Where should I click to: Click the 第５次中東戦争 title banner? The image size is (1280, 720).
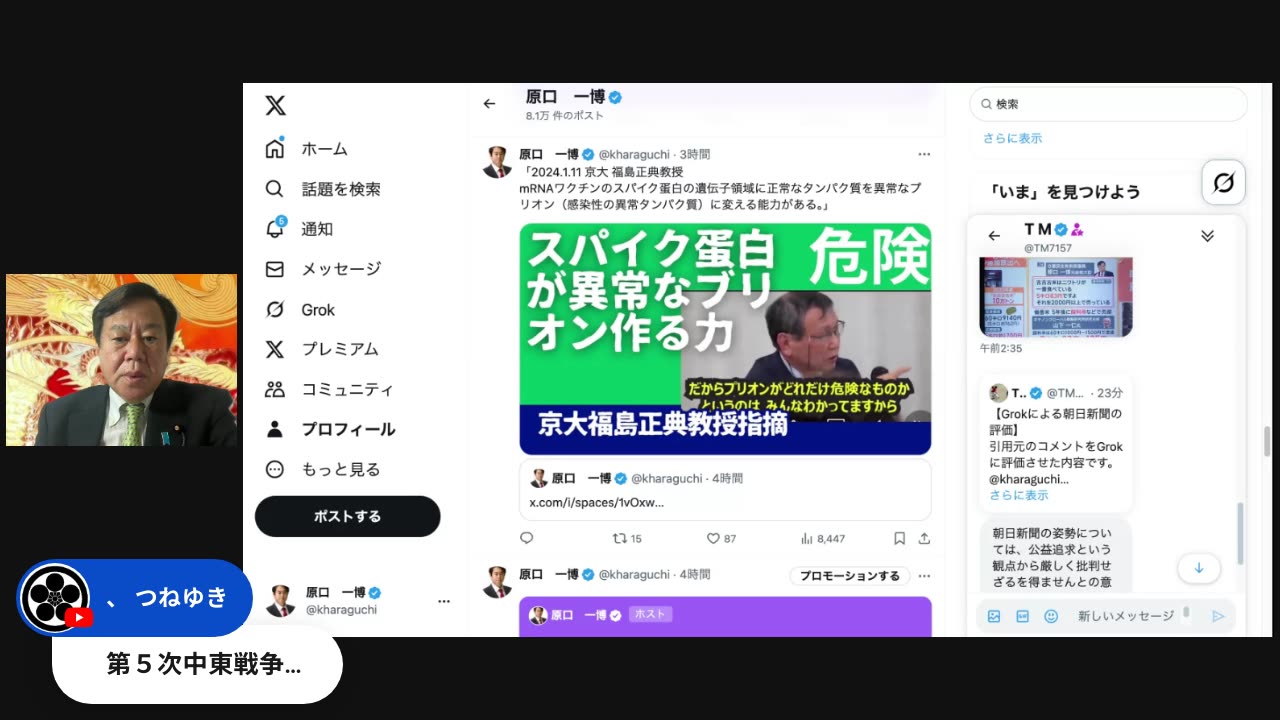coord(198,664)
